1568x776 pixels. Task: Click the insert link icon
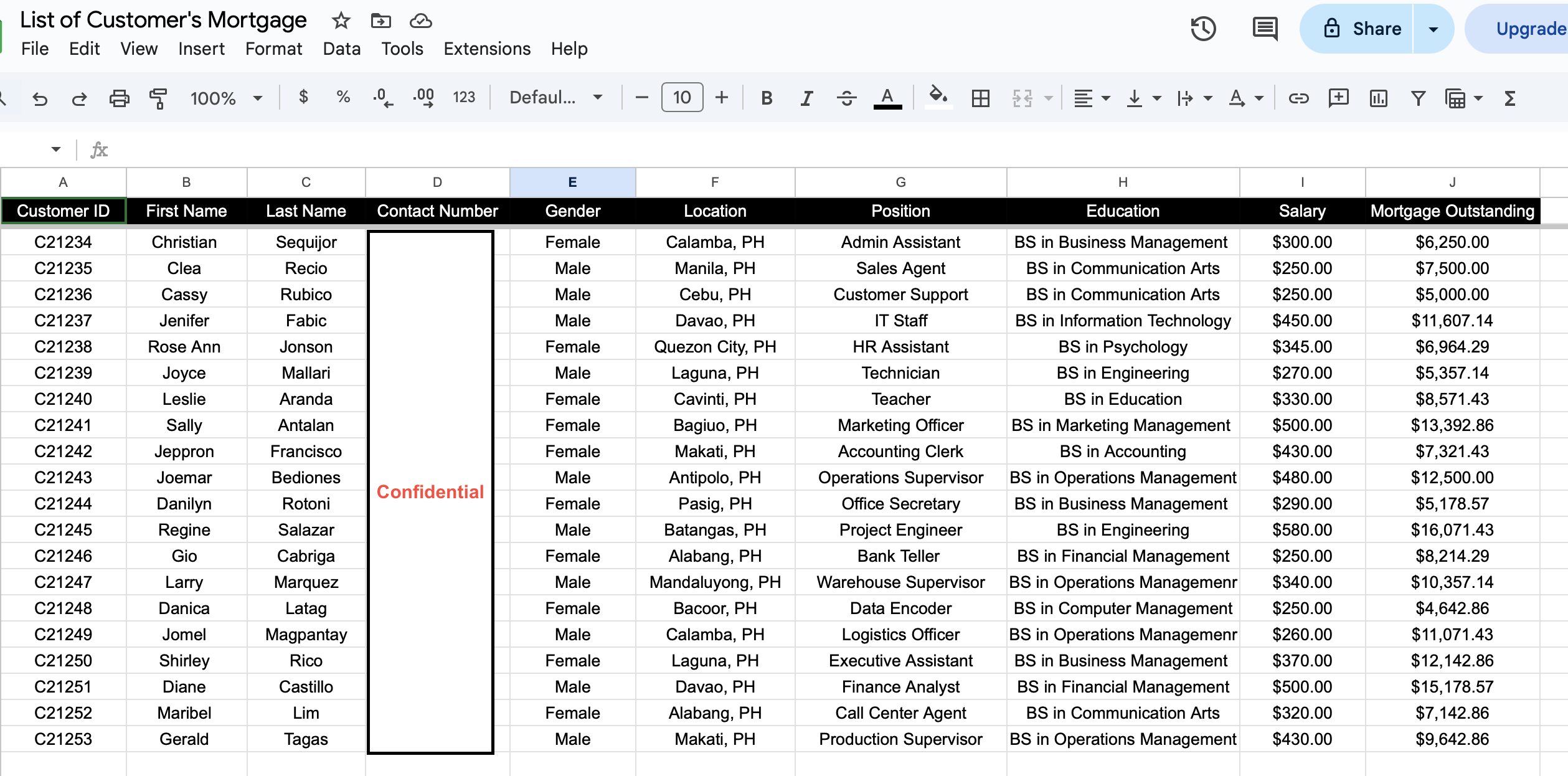1298,98
